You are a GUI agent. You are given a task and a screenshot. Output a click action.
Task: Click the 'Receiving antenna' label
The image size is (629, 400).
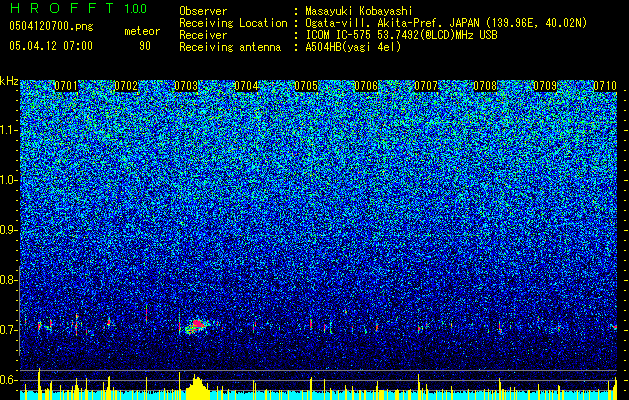click(230, 47)
